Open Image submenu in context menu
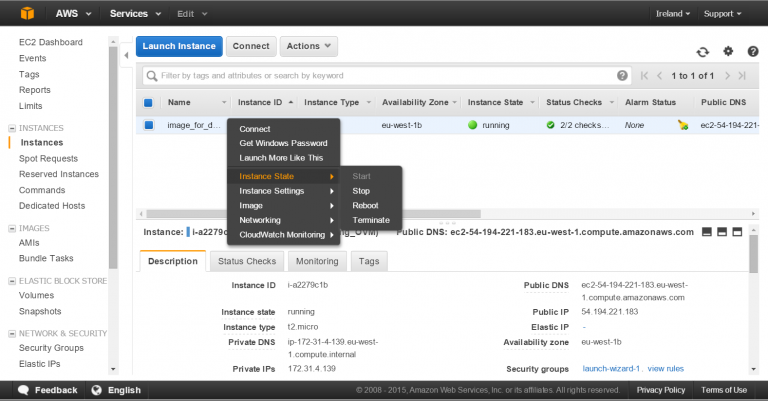The height and width of the screenshot is (401, 768). (283, 206)
